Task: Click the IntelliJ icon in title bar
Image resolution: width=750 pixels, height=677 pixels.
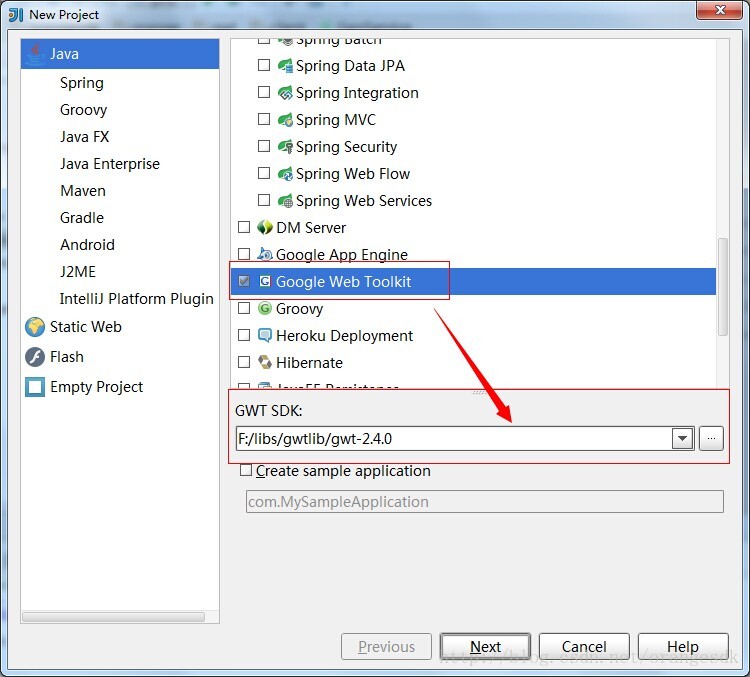Action: click(16, 15)
